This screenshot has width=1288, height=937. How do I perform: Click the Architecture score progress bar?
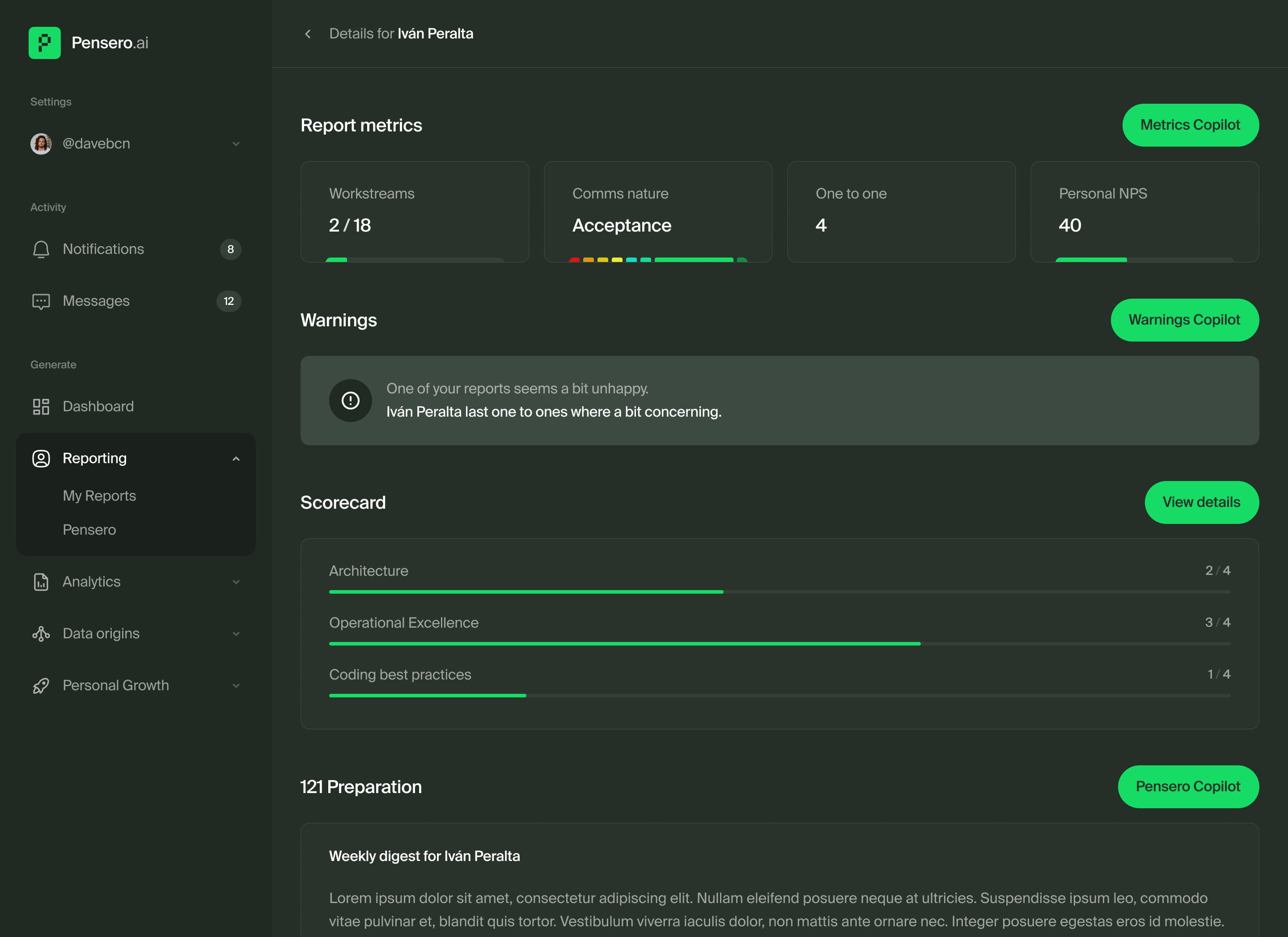779,592
